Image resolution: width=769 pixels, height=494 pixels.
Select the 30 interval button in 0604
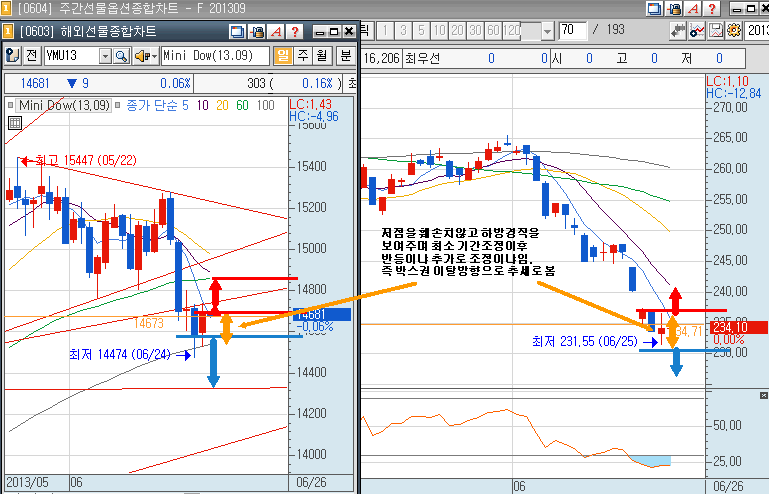475,31
